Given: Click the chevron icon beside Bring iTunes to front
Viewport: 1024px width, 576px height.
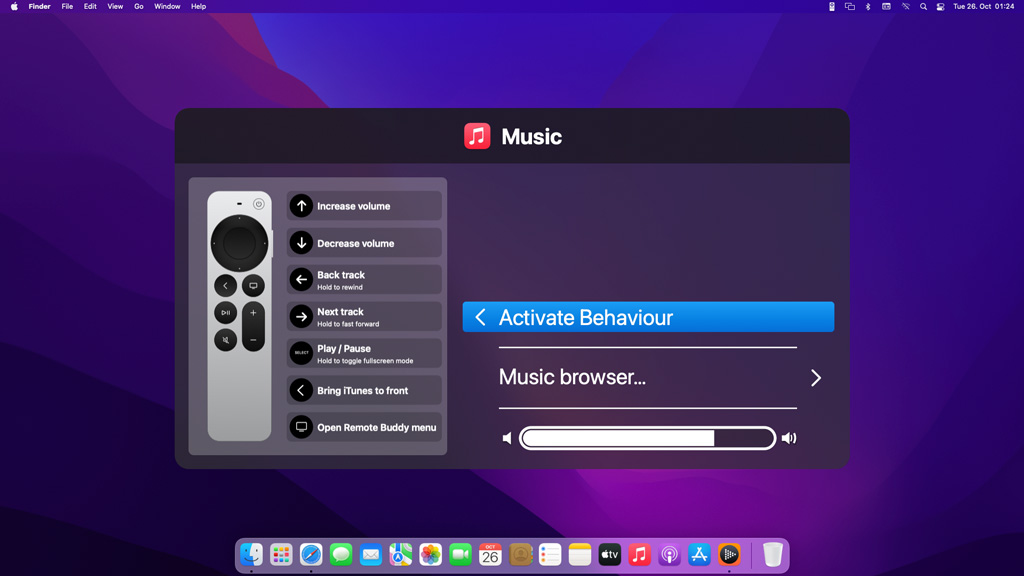Looking at the screenshot, I should [301, 391].
